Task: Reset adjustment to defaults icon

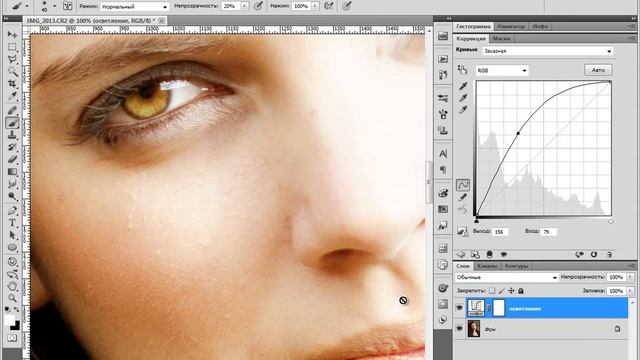Action: [x=594, y=254]
